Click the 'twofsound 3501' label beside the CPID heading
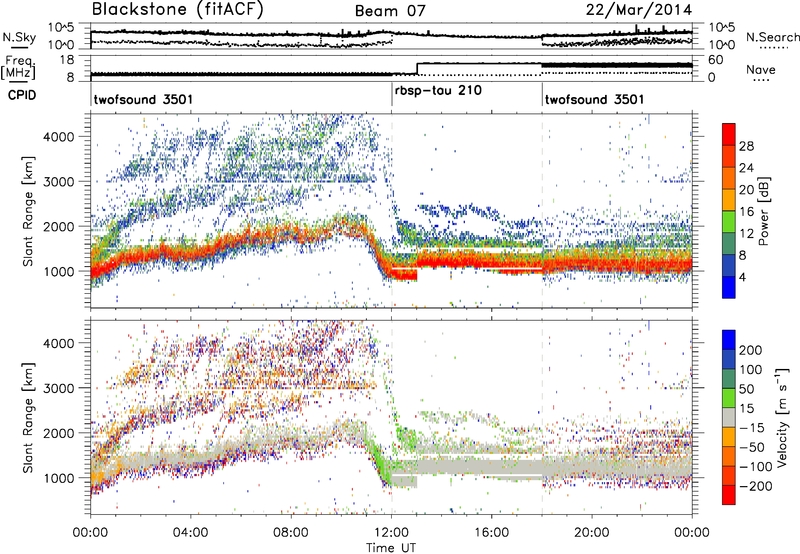Image resolution: width=800 pixels, height=554 pixels. (143, 99)
